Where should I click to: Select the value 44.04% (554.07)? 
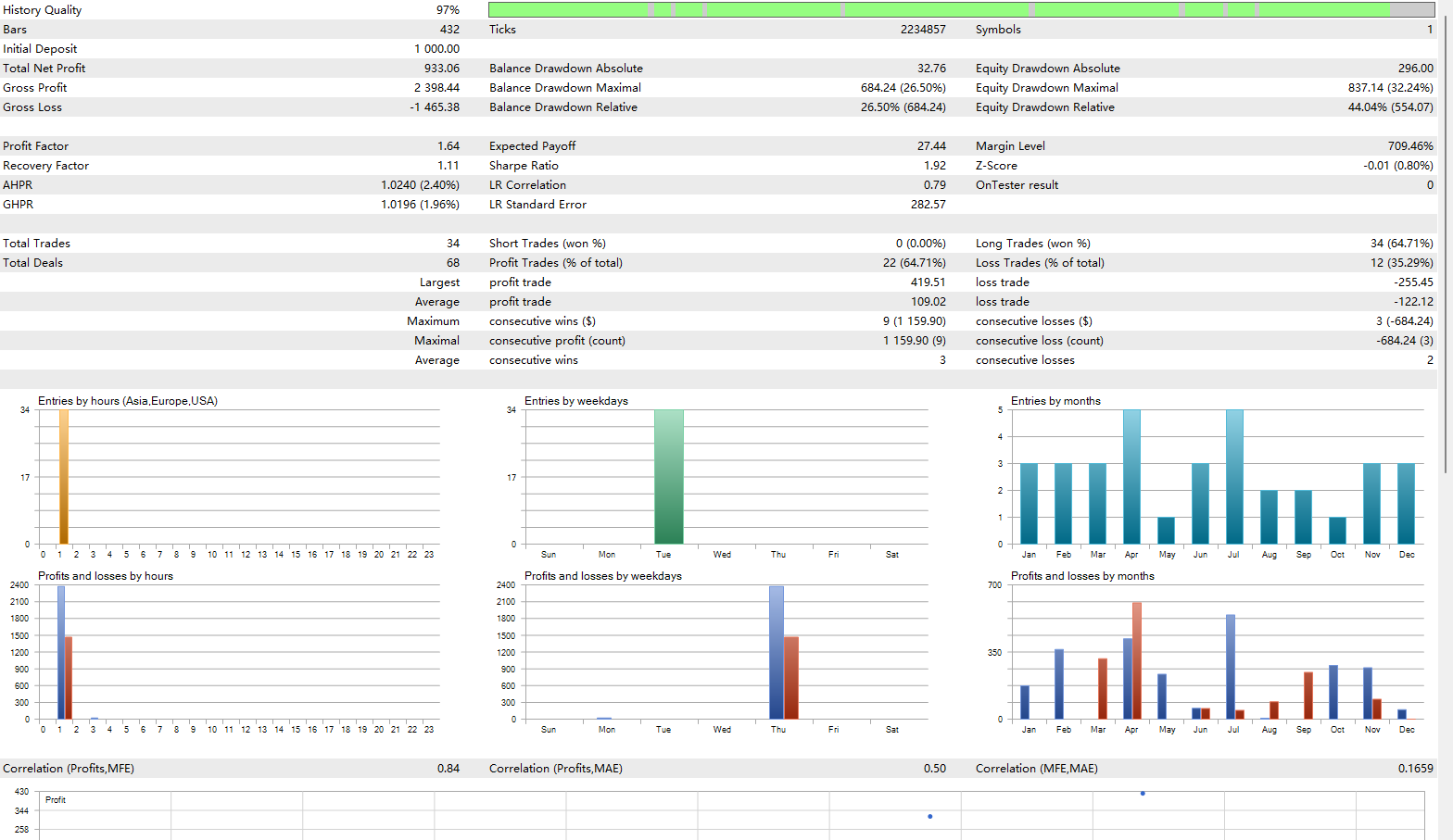(1391, 107)
